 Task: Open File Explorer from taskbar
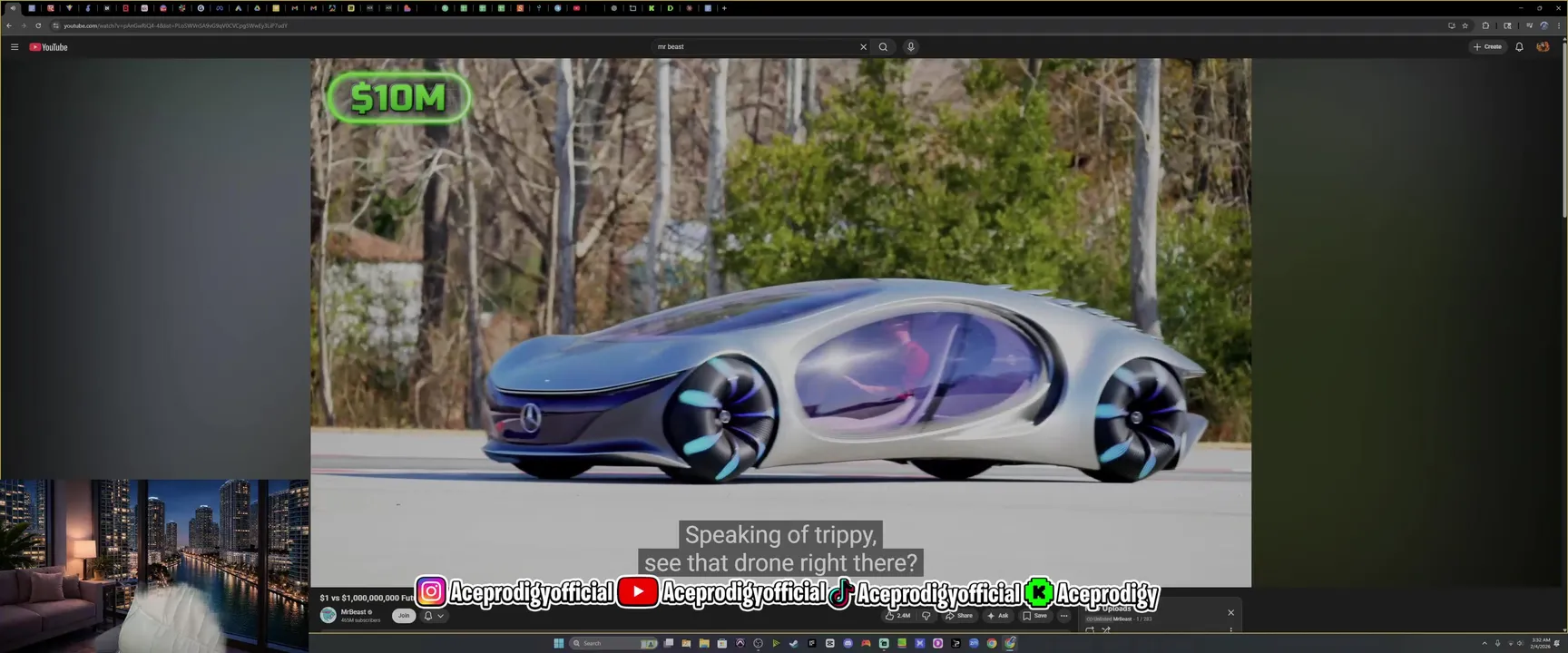[704, 643]
